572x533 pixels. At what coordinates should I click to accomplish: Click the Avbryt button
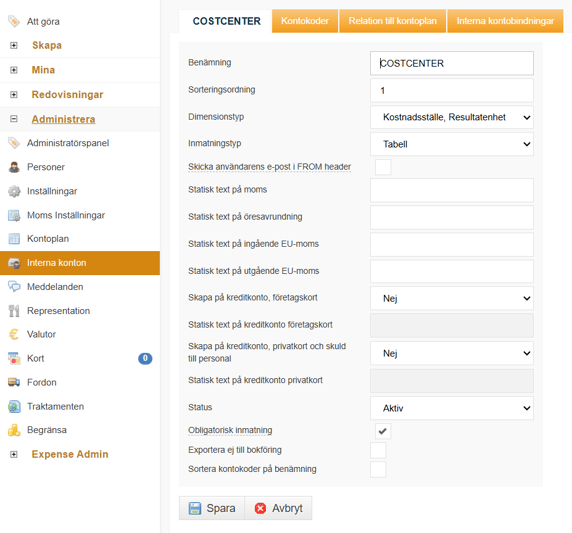[278, 508]
